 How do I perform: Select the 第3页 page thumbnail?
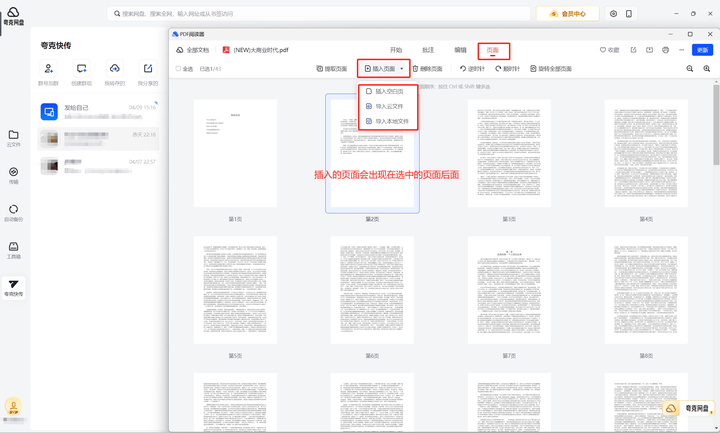[x=509, y=153]
